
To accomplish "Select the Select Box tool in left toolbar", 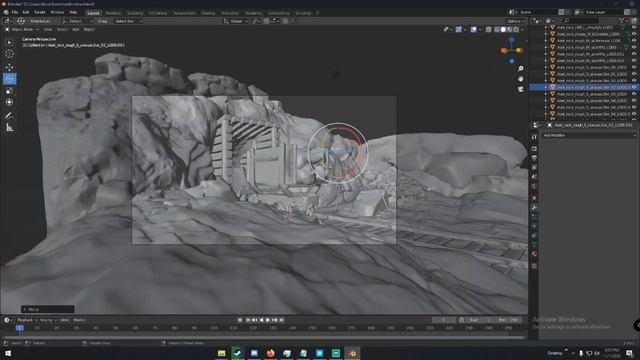I will pyautogui.click(x=9, y=42).
